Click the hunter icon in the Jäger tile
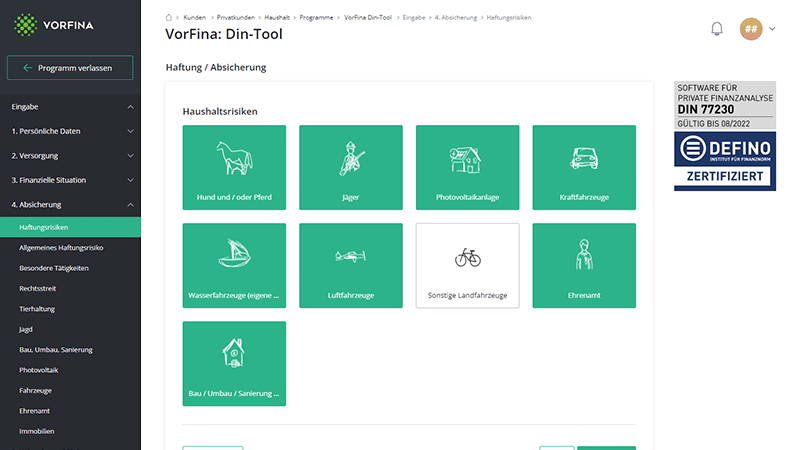800x450 pixels. pos(351,159)
